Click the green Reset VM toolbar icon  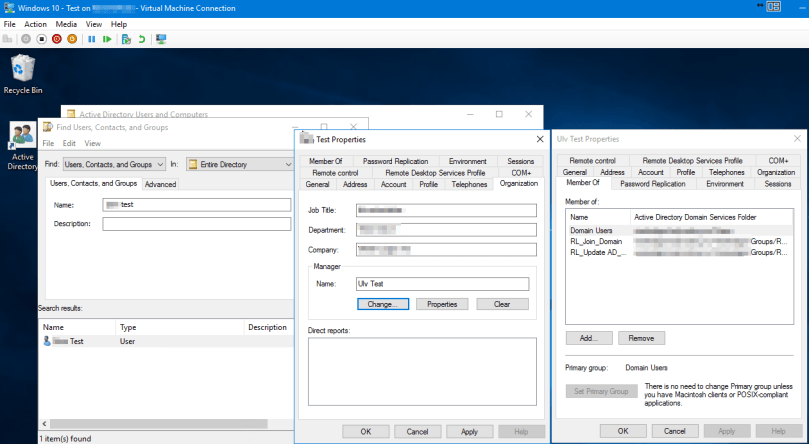[x=107, y=39]
